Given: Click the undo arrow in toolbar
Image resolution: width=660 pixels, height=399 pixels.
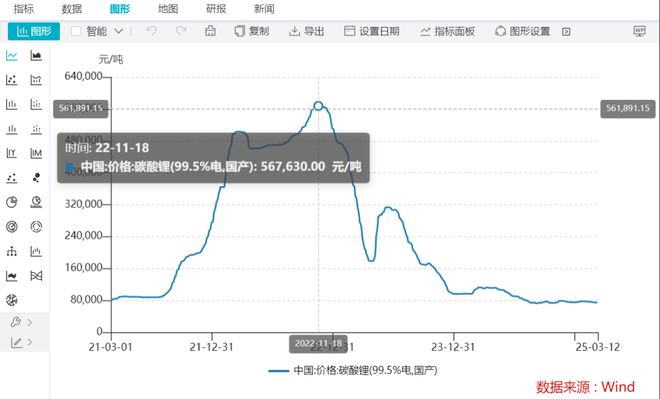Looking at the screenshot, I should point(152,31).
